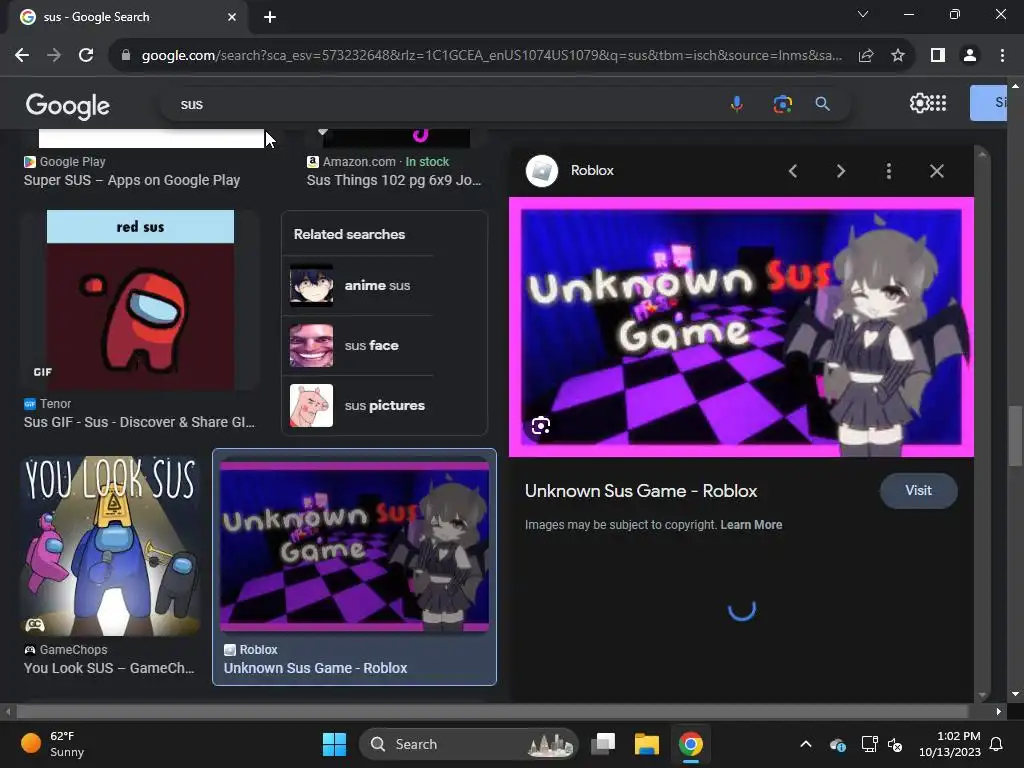Open Chrome's three-dot menu
Image resolution: width=1024 pixels, height=768 pixels.
point(1002,56)
